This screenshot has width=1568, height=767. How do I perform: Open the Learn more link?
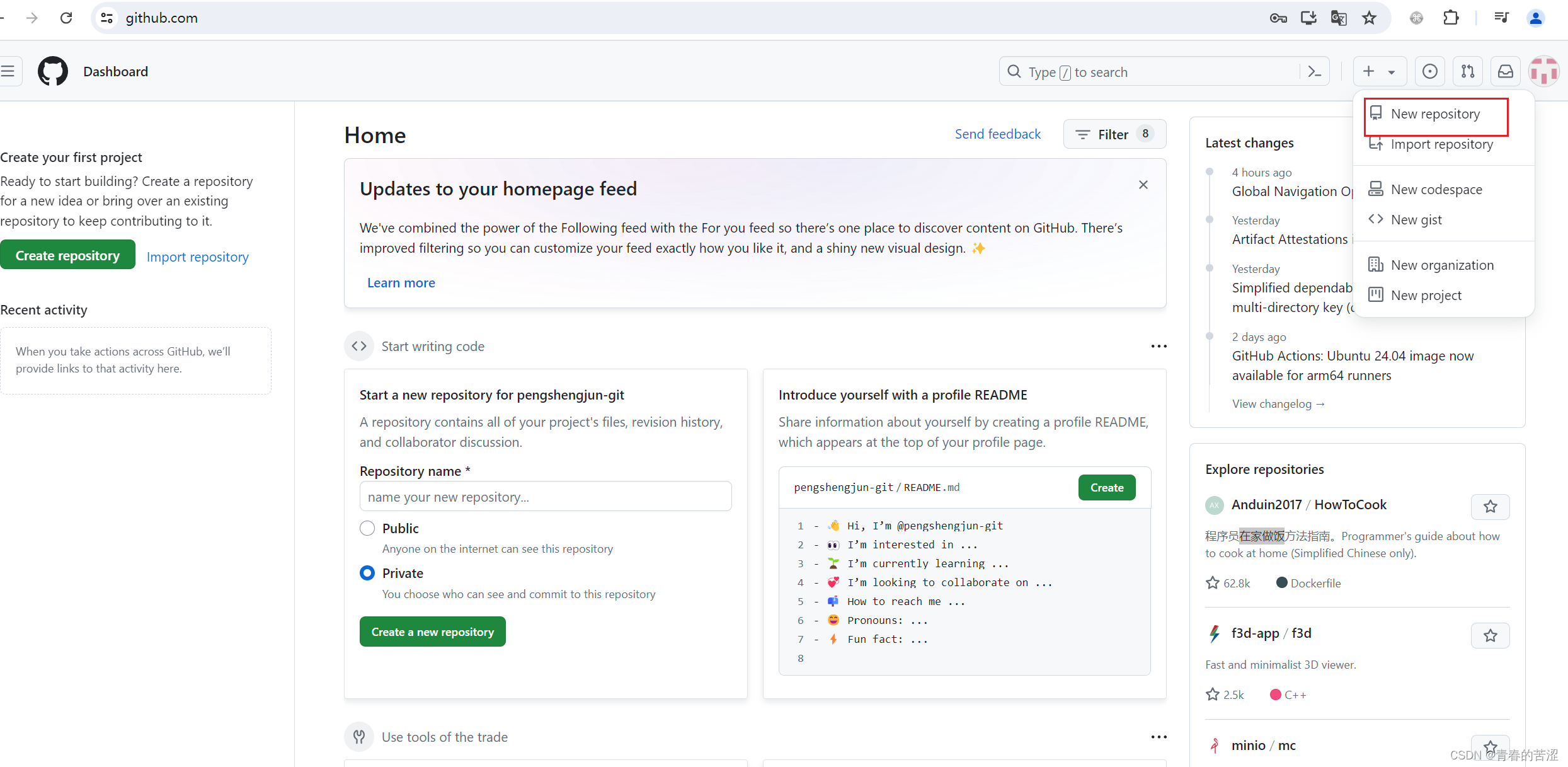coord(401,283)
